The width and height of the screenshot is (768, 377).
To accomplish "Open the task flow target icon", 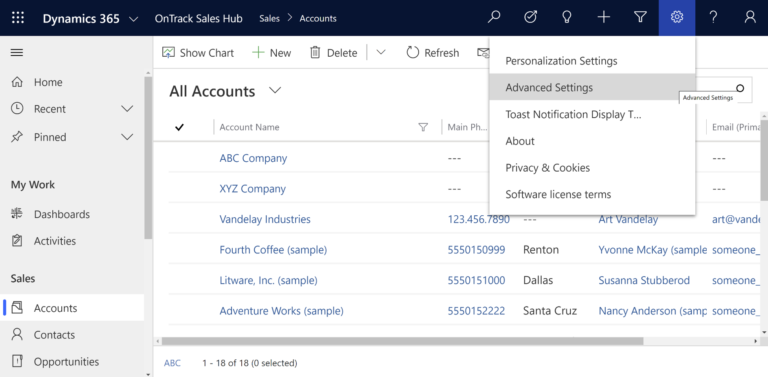I will [x=530, y=18].
